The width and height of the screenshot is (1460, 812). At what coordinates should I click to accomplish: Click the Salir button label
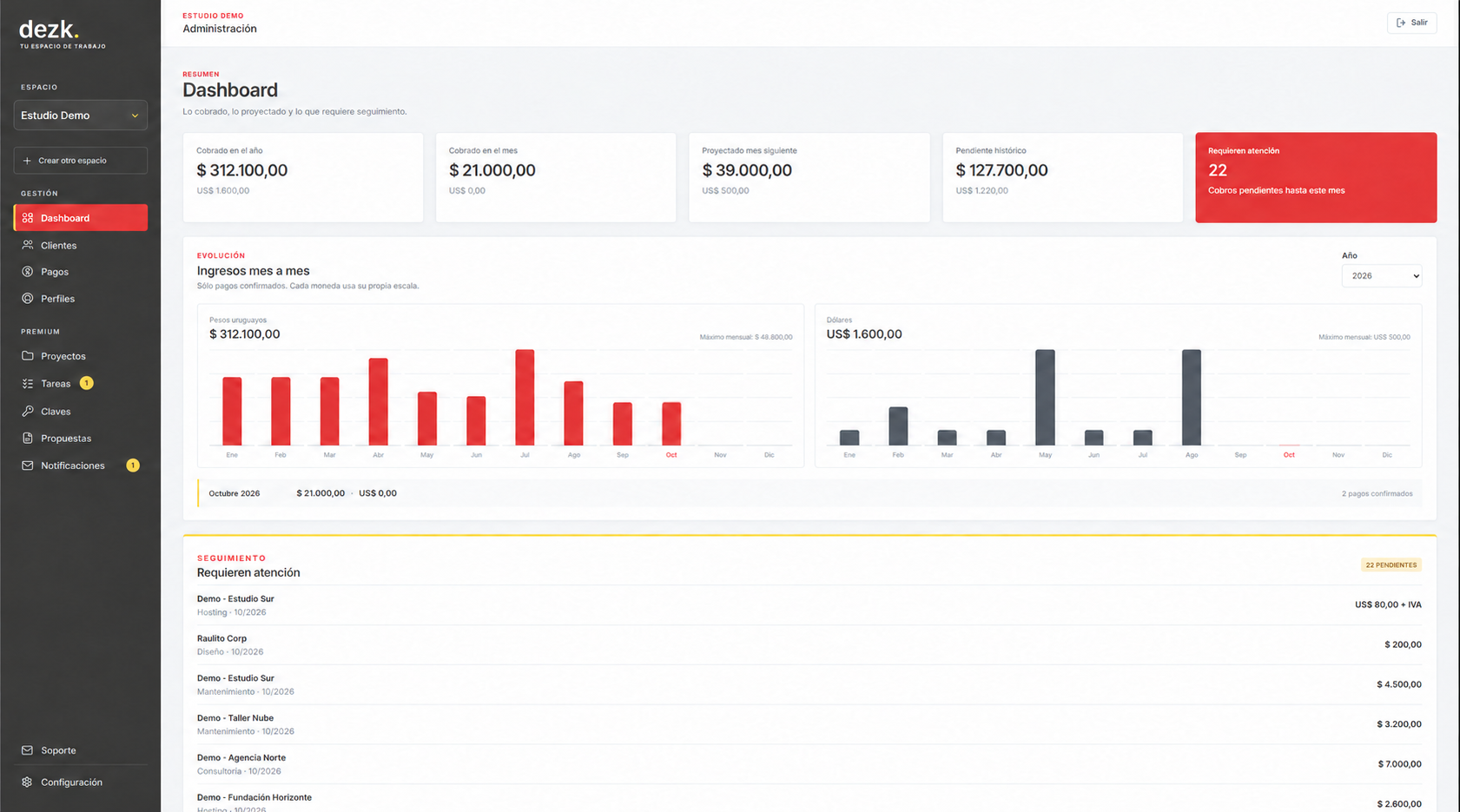click(x=1419, y=23)
